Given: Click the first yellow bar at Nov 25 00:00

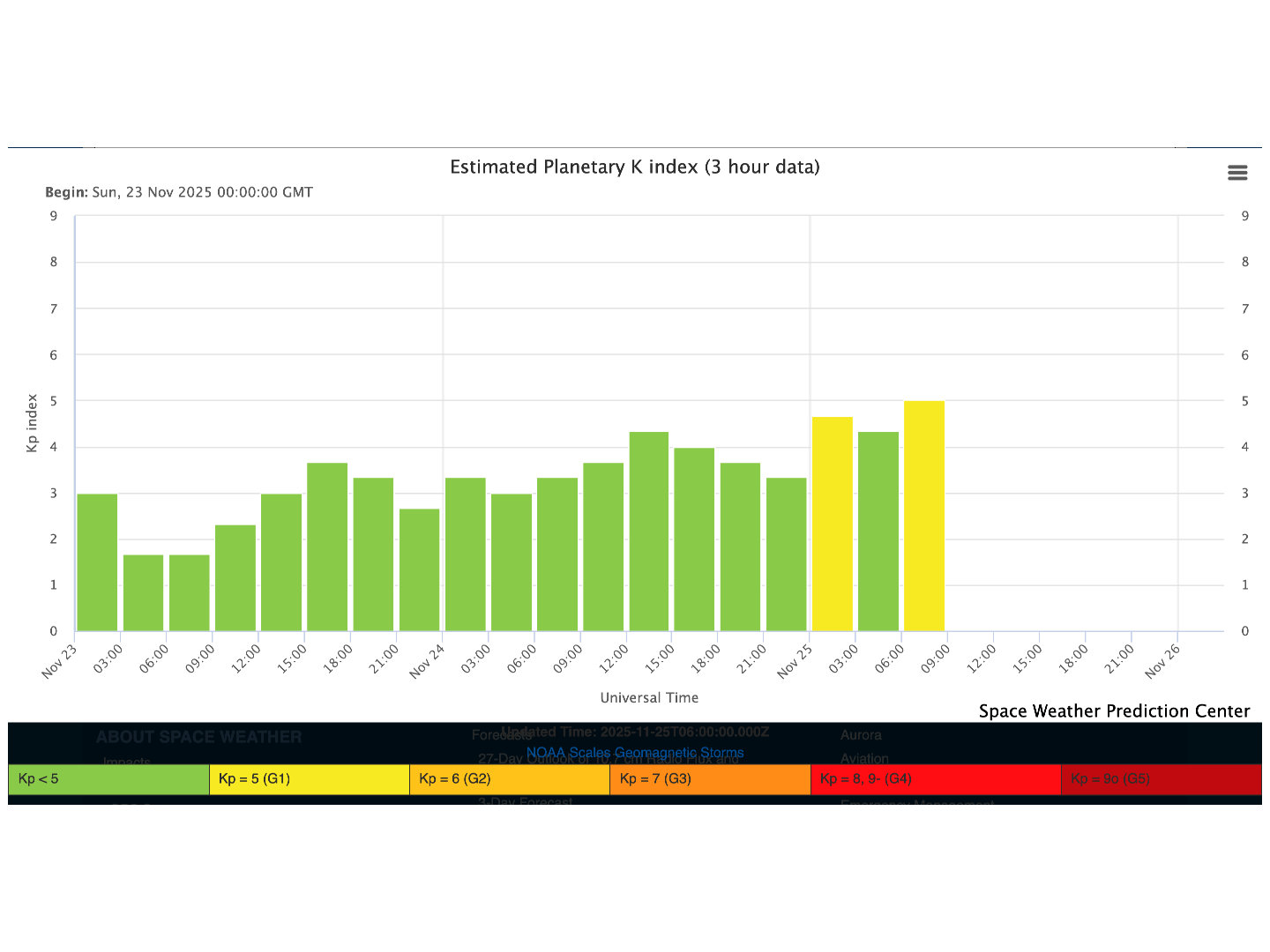Looking at the screenshot, I should pyautogui.click(x=833, y=524).
